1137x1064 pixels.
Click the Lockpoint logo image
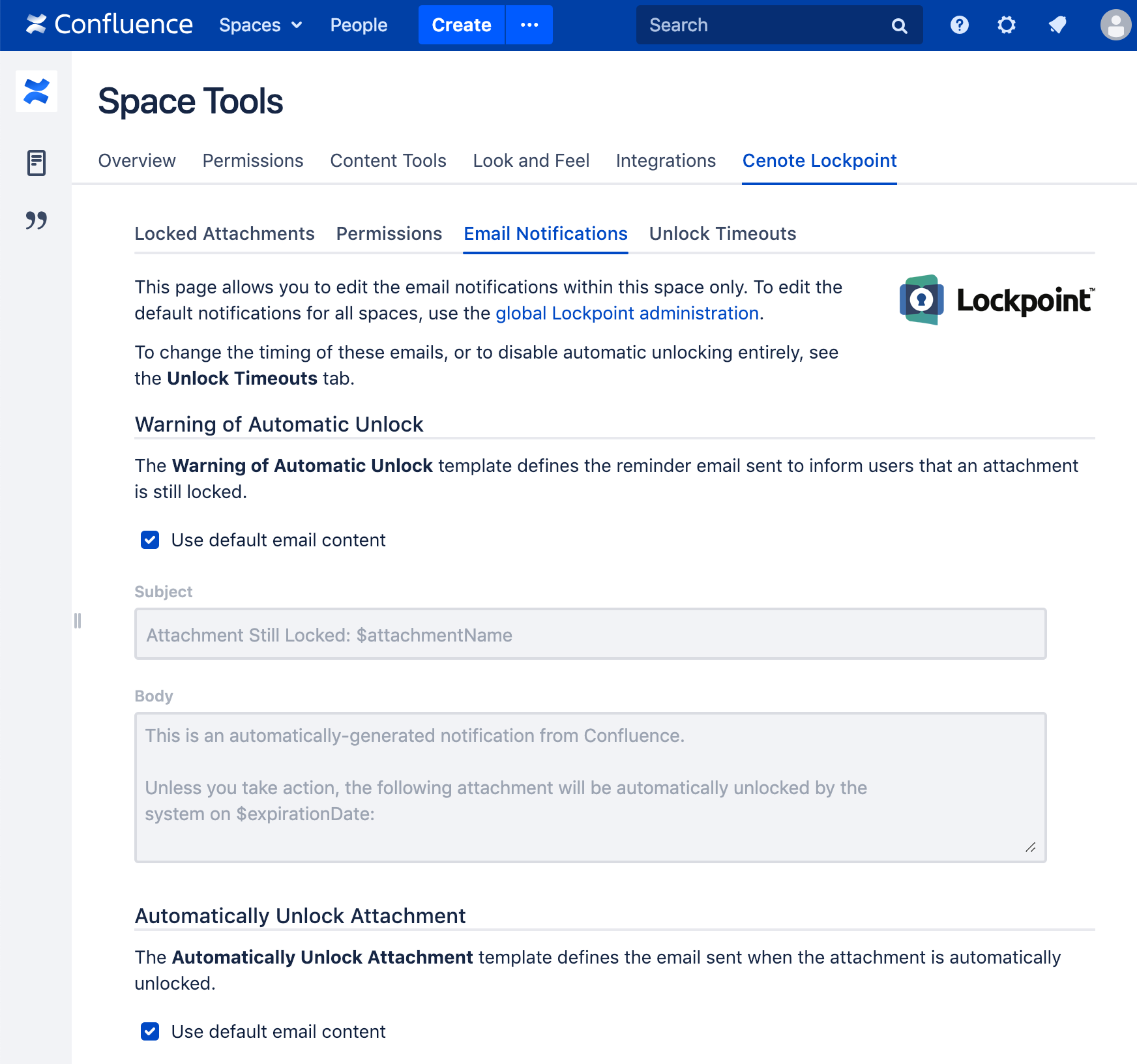pyautogui.click(x=997, y=300)
